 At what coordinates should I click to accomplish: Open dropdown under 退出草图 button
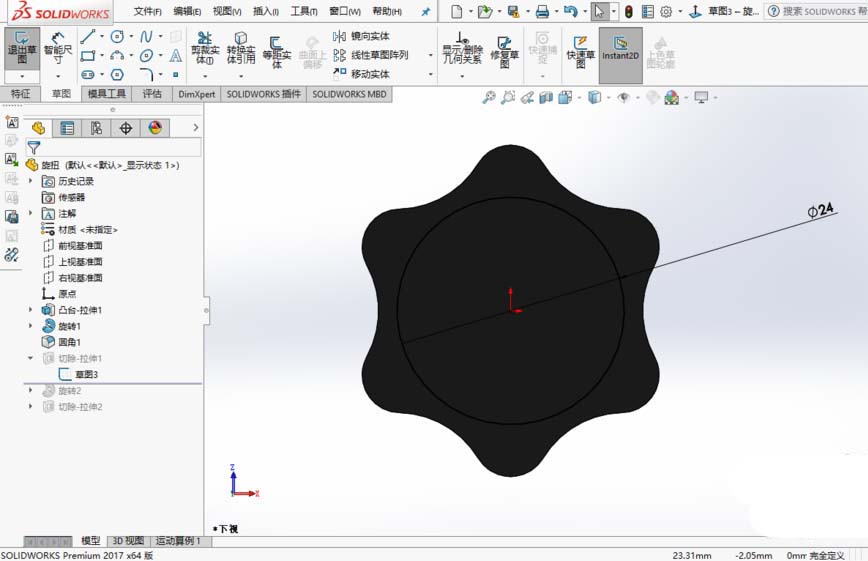[x=22, y=76]
